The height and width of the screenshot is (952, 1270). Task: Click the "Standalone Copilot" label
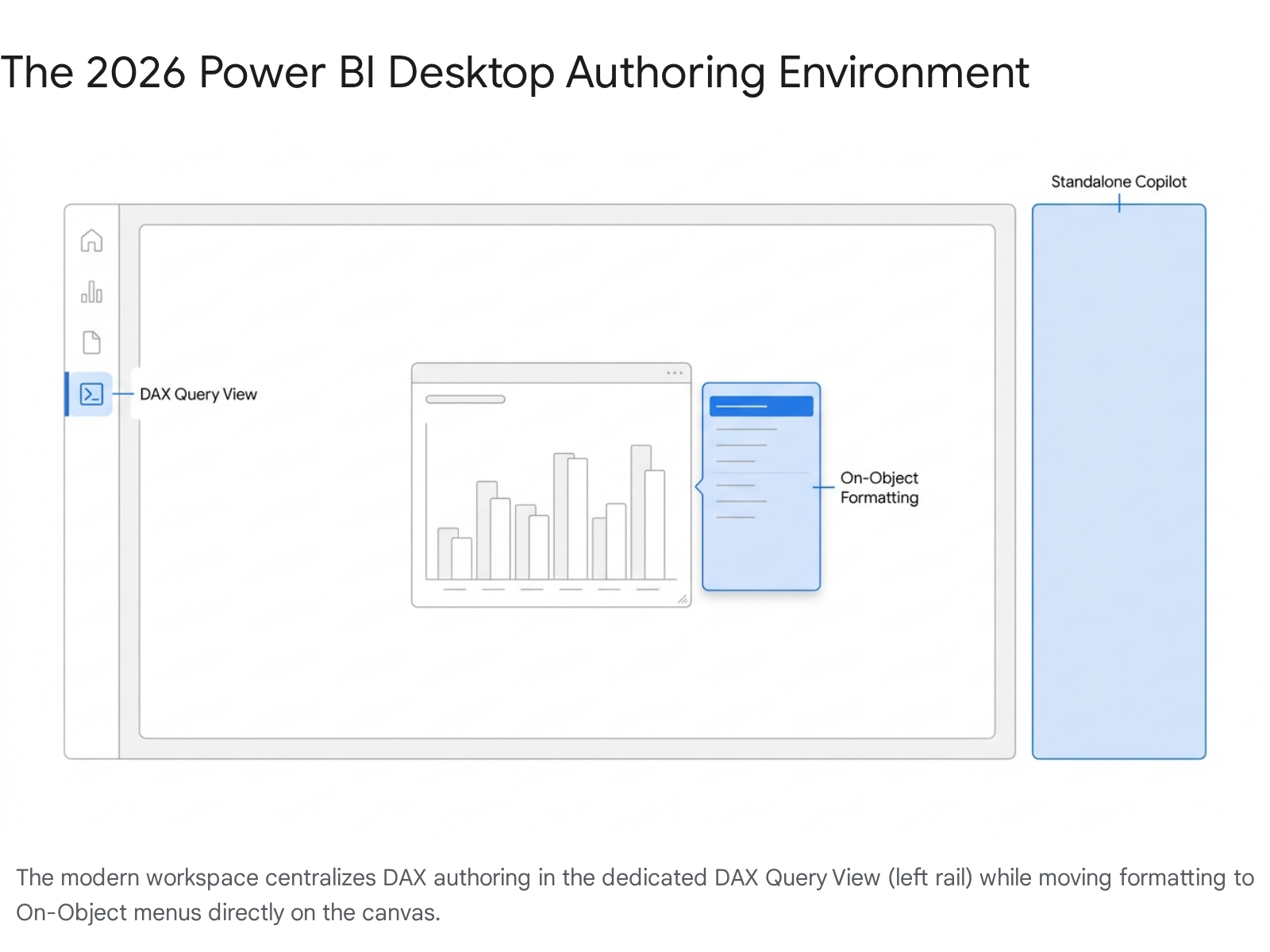click(1118, 182)
